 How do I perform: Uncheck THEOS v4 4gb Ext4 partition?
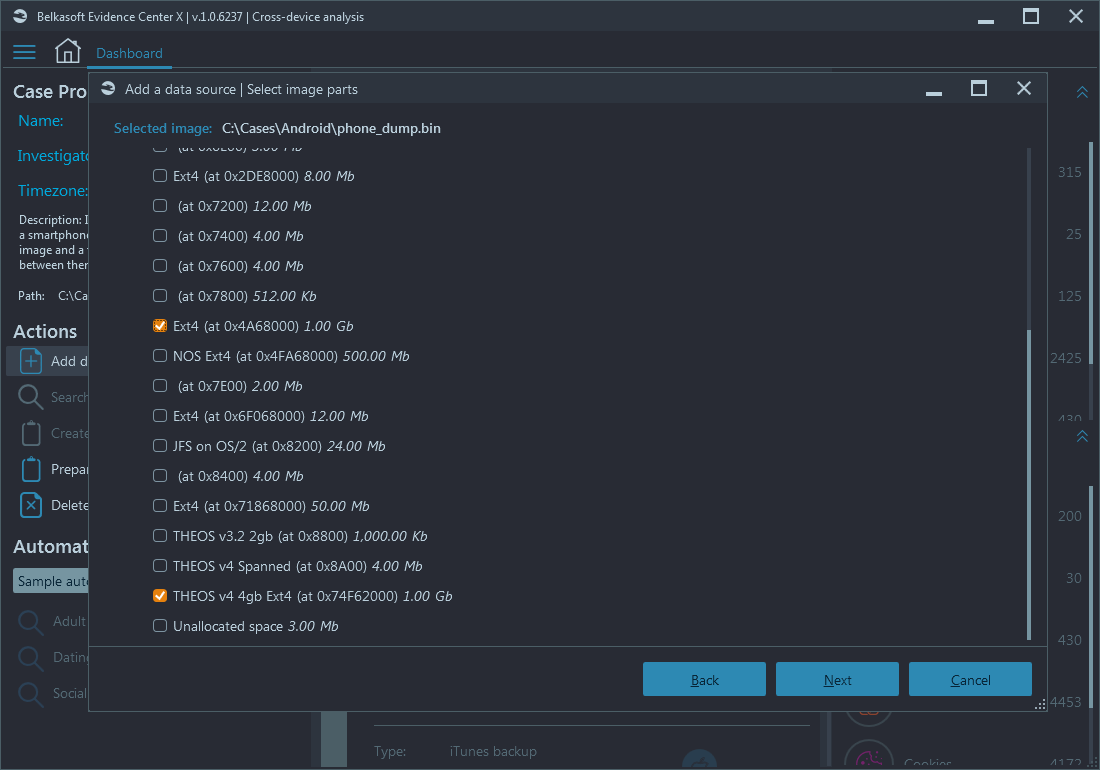(x=160, y=596)
